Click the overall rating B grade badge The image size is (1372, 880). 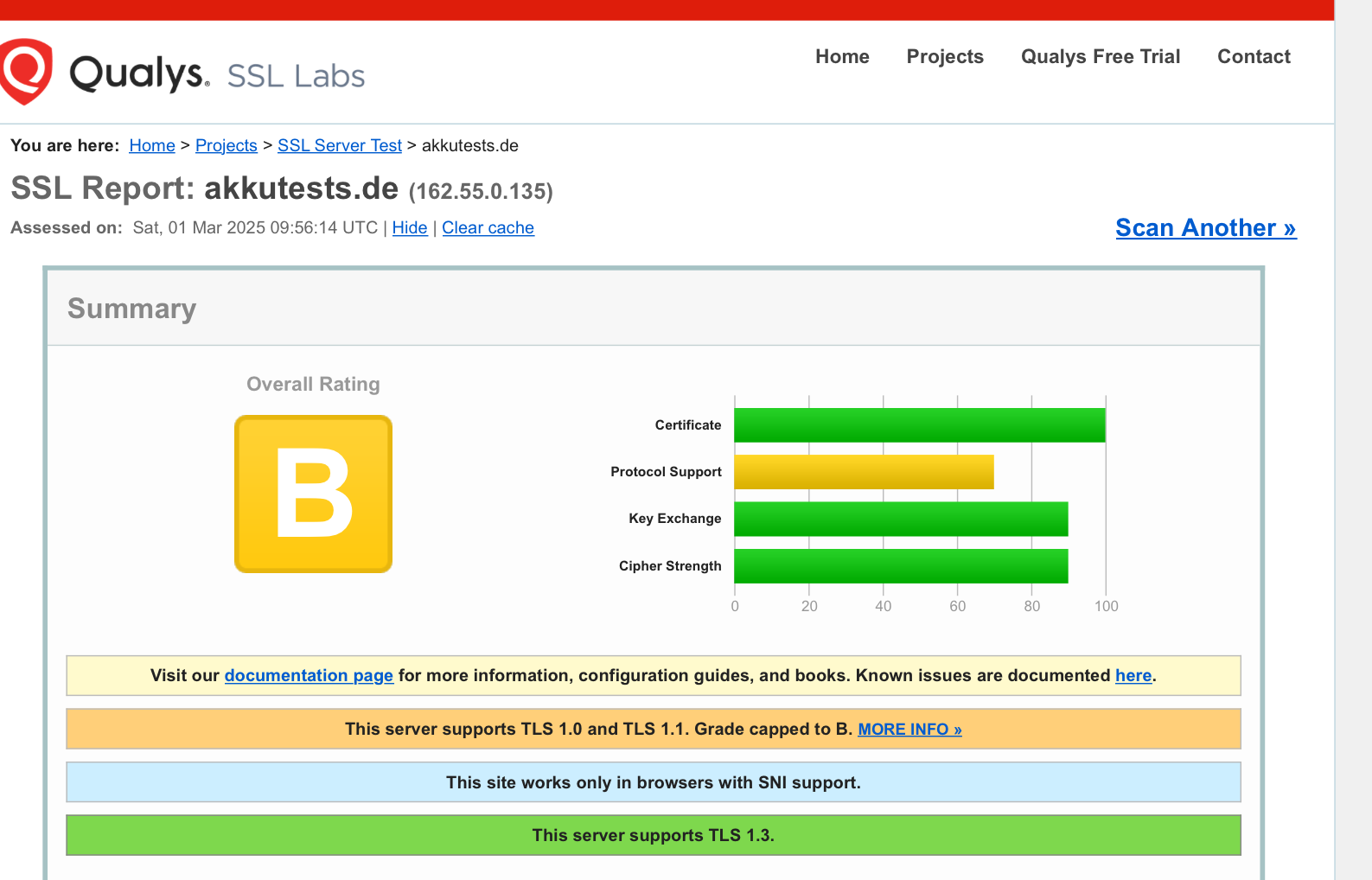313,494
